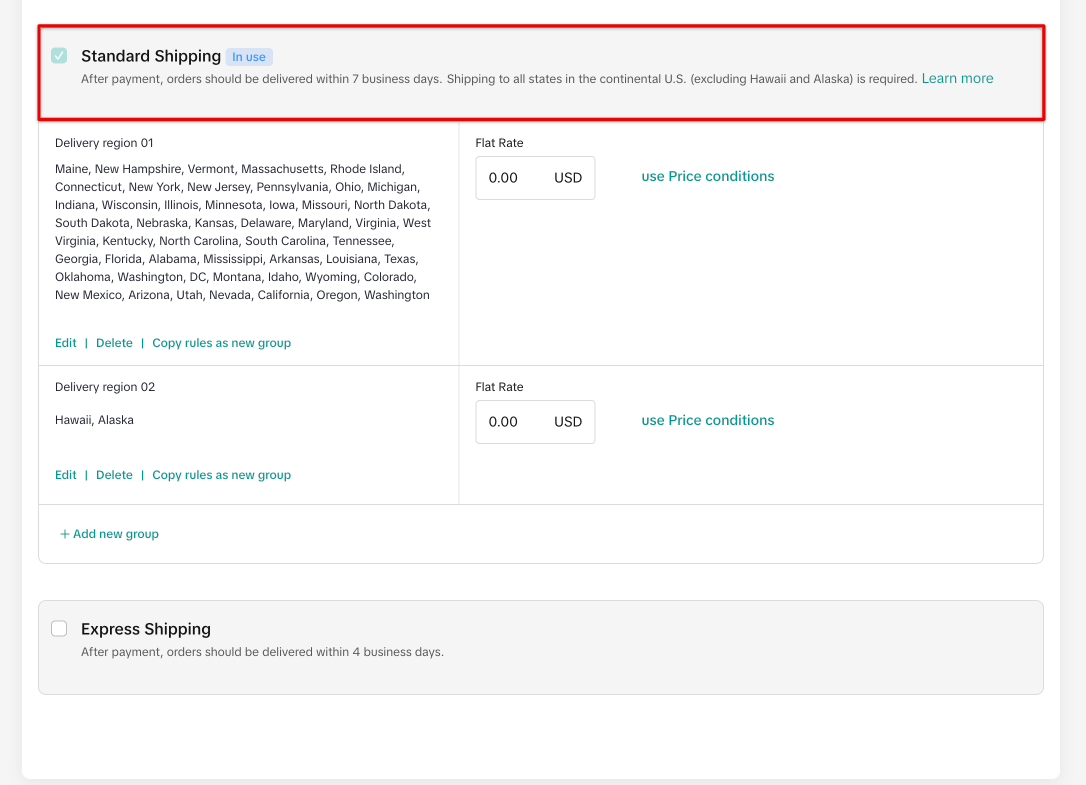Viewport: 1086px width, 785px height.
Task: Click the Standard Shipping heading
Action: tap(150, 56)
